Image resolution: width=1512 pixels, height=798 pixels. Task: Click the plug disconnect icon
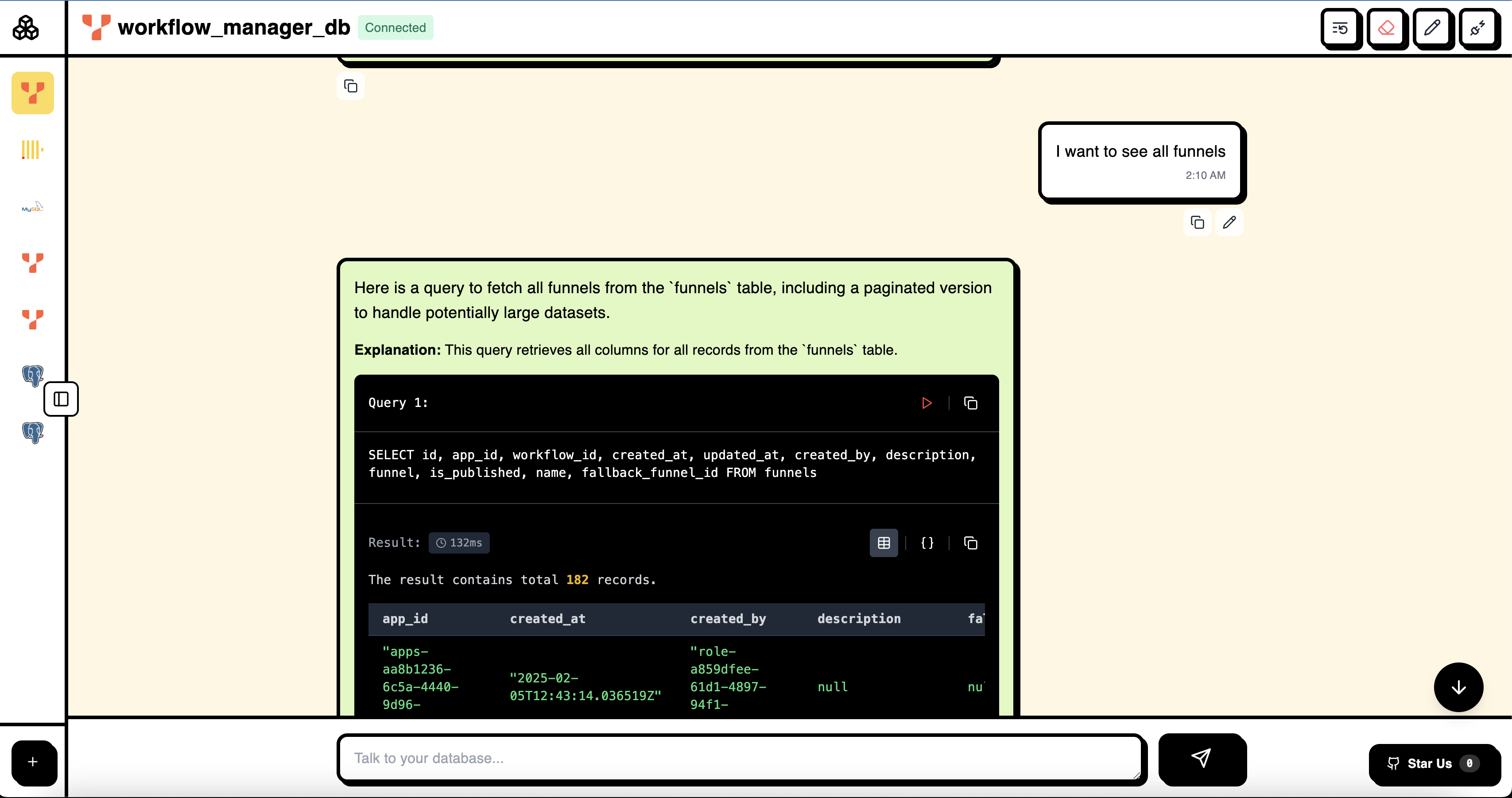pyautogui.click(x=1478, y=27)
